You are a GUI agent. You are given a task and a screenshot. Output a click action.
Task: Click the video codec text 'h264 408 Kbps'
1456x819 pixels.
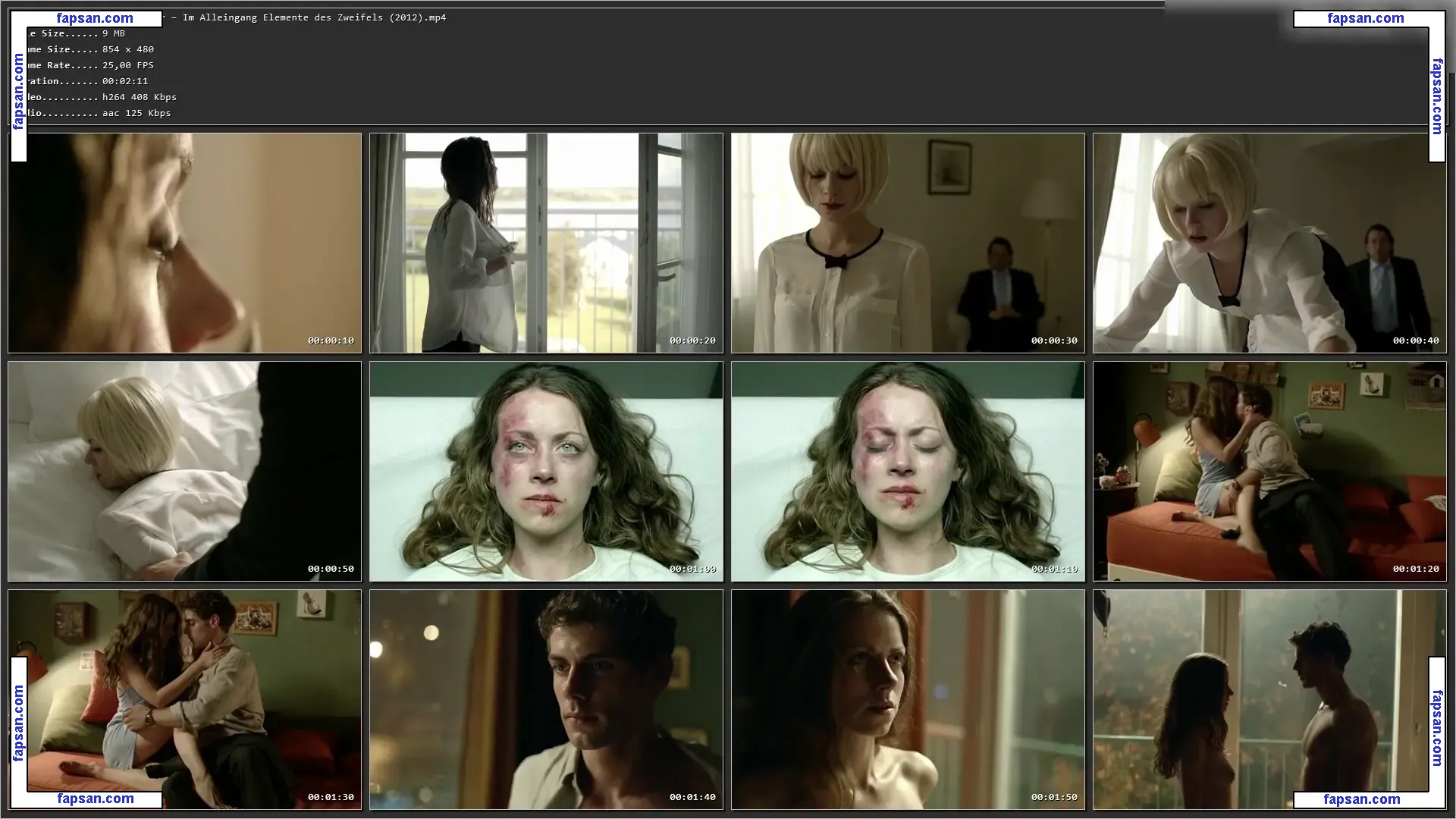[x=140, y=97]
